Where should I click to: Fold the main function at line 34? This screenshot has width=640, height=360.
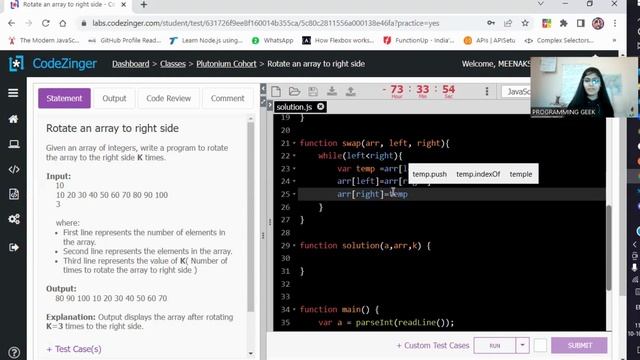coord(294,310)
